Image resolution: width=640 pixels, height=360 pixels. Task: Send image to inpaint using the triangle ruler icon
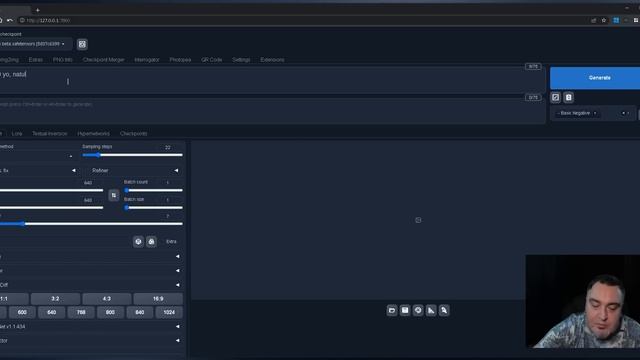(431, 311)
